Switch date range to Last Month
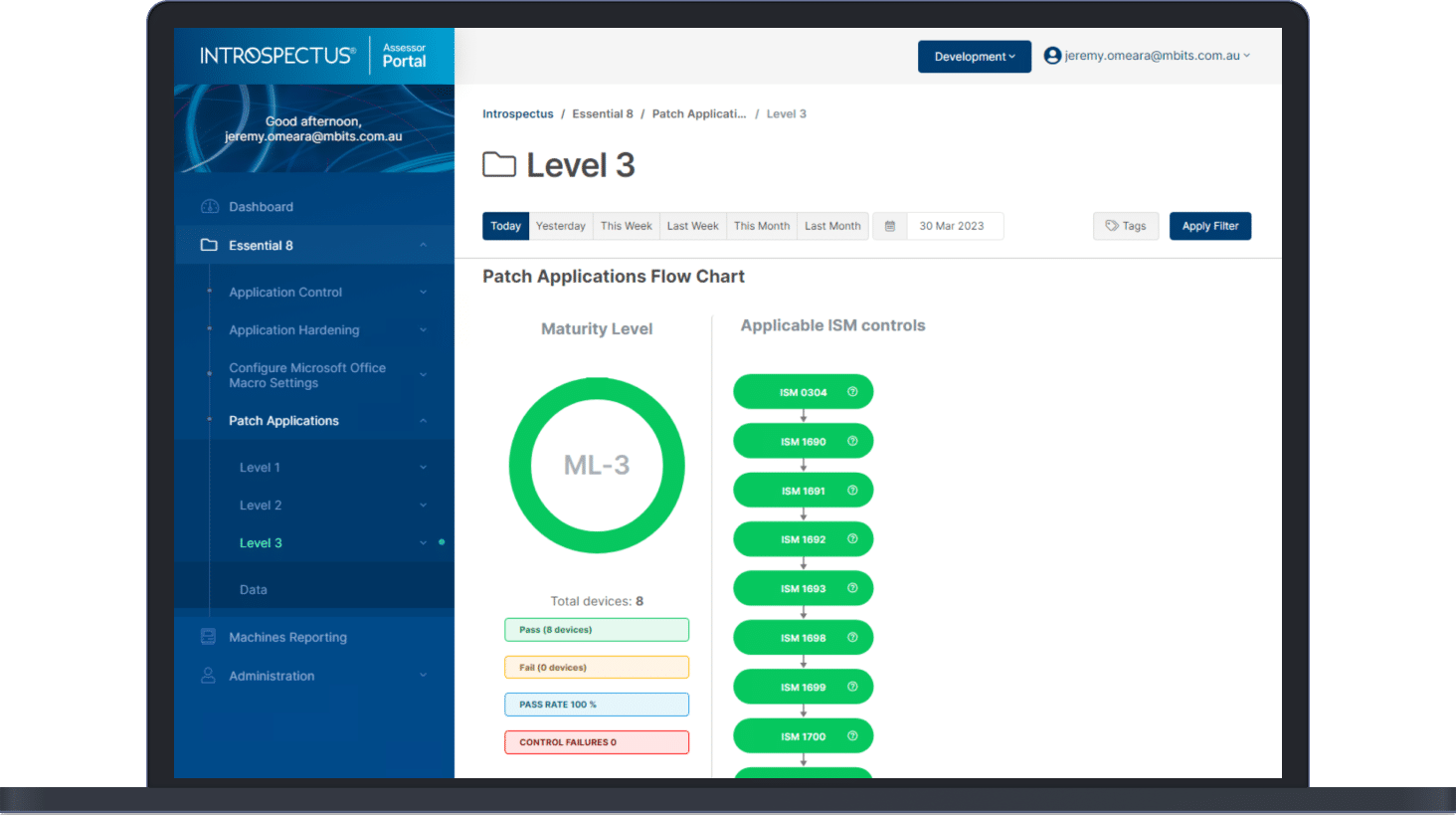Screen dimensions: 1456x815 [x=832, y=226]
